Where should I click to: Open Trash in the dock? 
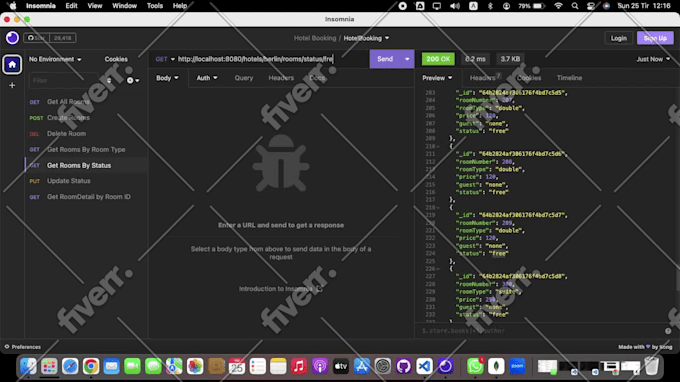pyautogui.click(x=651, y=366)
